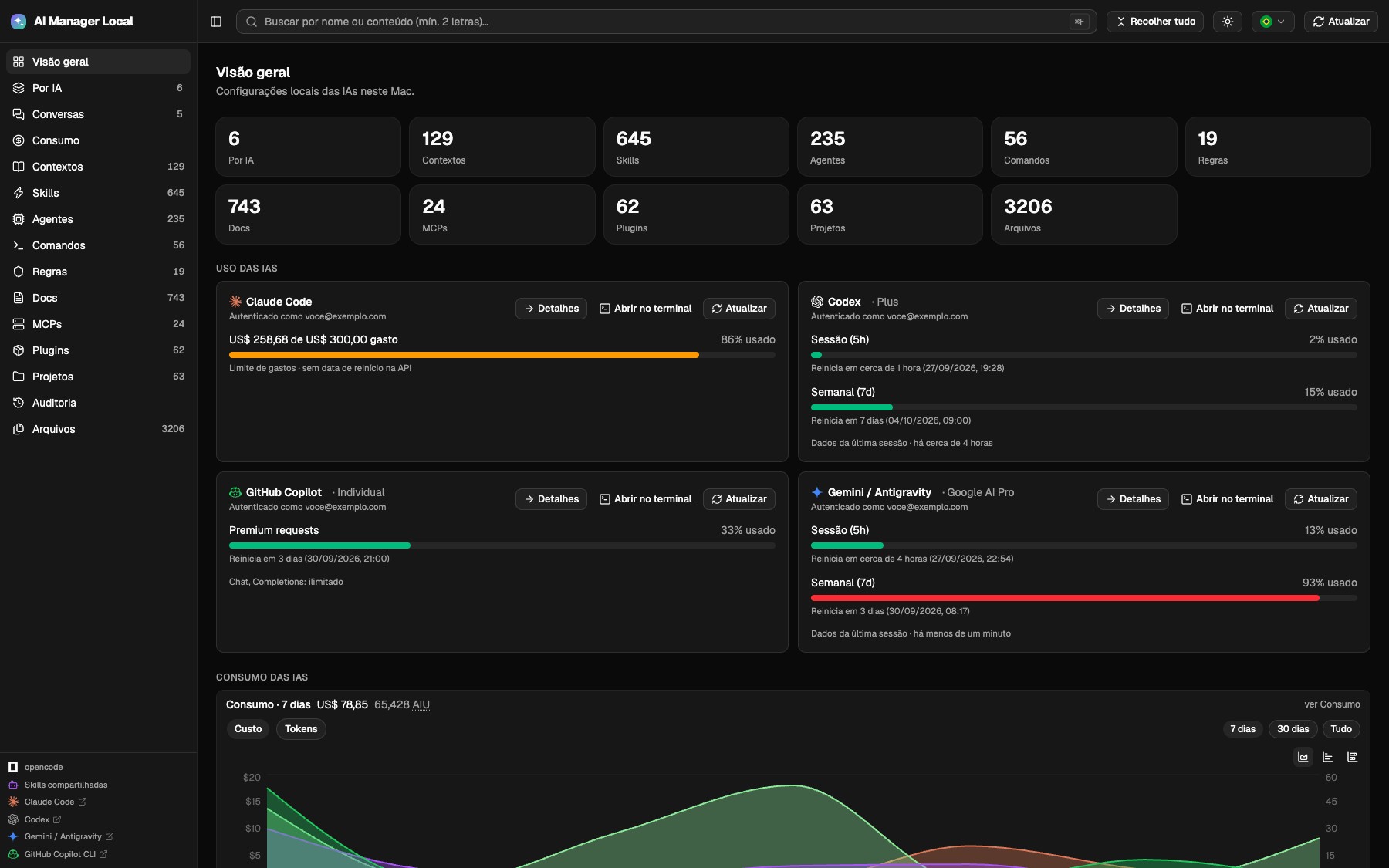Select the Custo chart toggle
1389x868 pixels.
pyautogui.click(x=248, y=729)
